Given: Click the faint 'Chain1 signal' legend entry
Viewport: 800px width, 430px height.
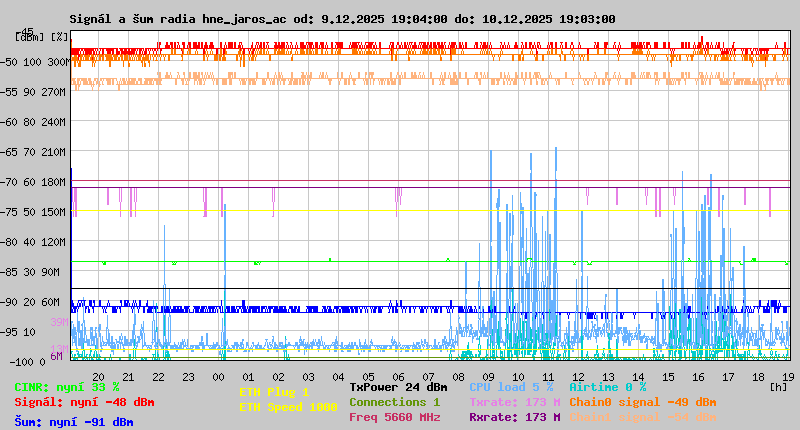Looking at the screenshot, I should [642, 417].
